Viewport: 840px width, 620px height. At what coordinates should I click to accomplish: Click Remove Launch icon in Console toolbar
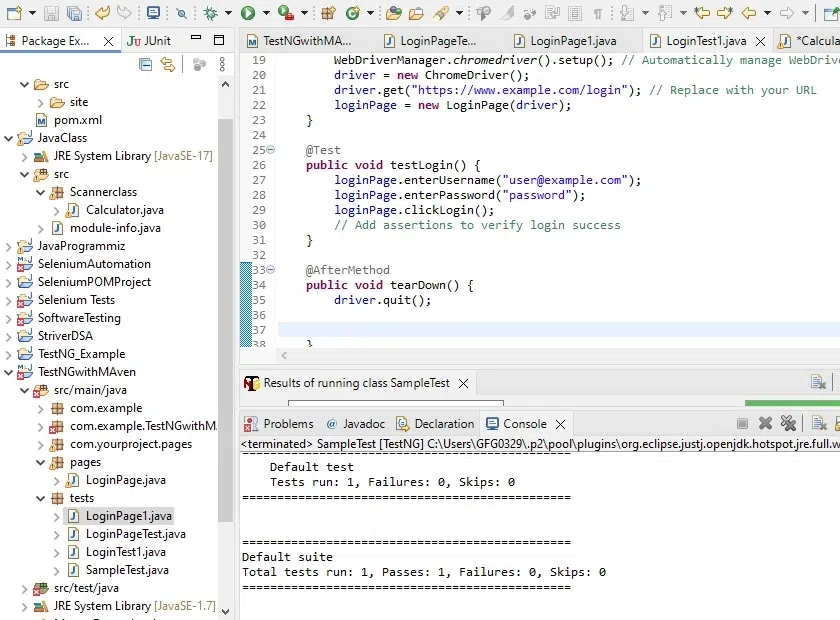(x=765, y=424)
